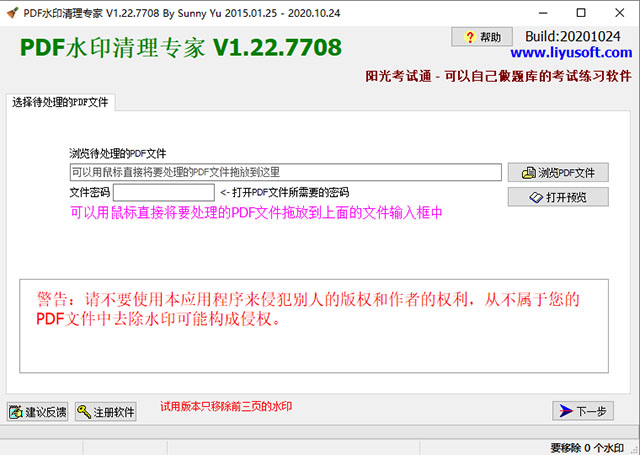Screen dimensions: 640x455
Task: Close the PDF水印清理专家 window
Action: [x=620, y=13]
